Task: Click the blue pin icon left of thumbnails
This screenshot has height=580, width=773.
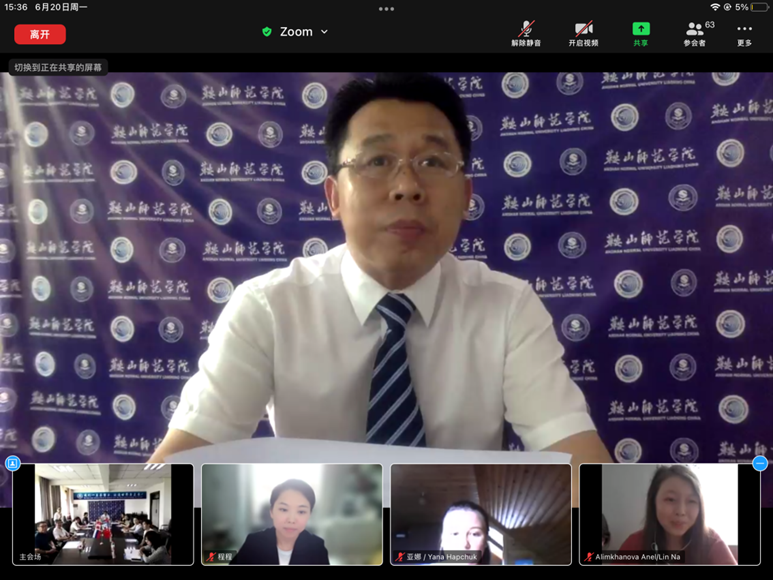Action: pos(13,463)
